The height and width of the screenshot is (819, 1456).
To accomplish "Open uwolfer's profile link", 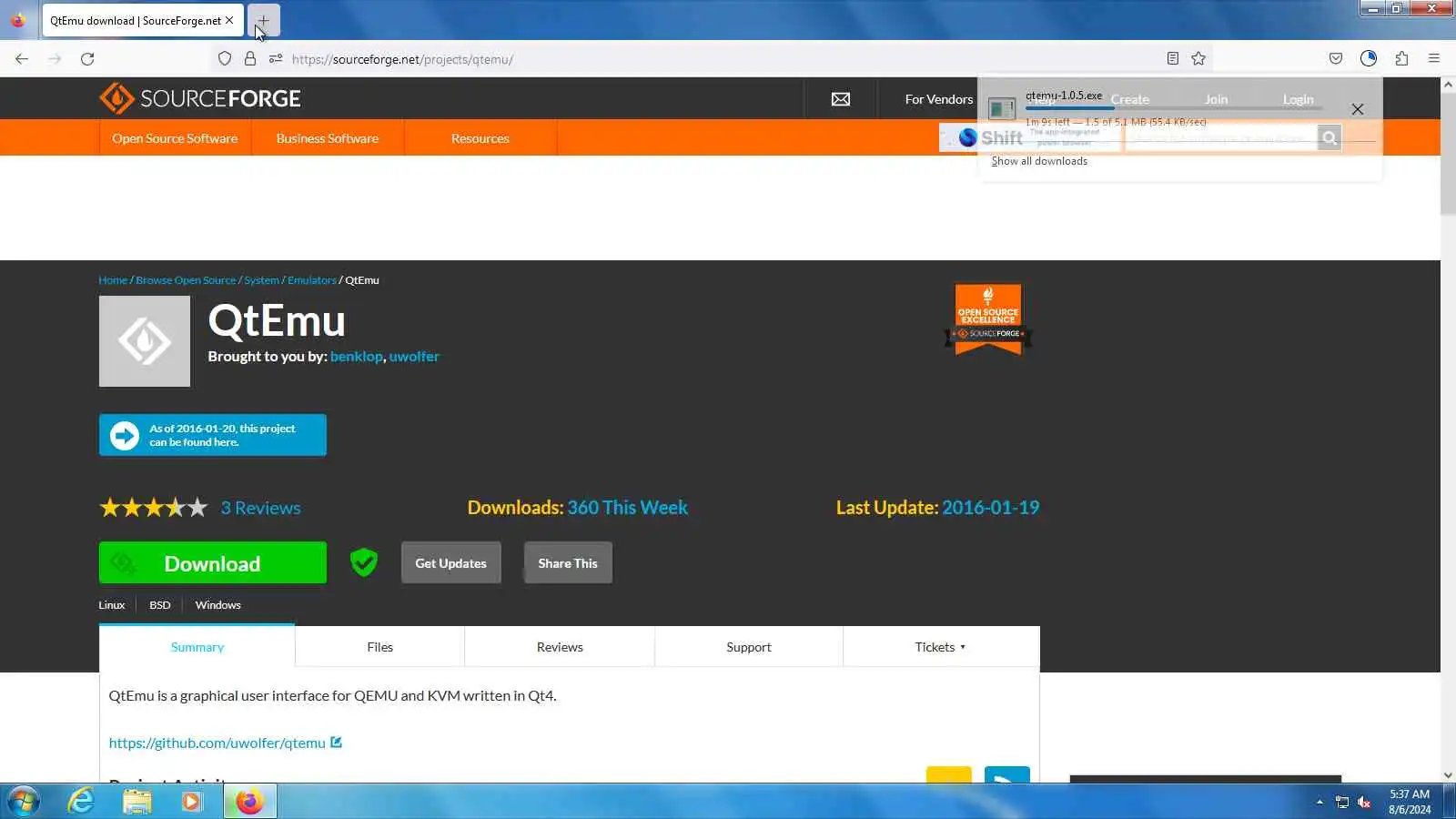I will (414, 357).
